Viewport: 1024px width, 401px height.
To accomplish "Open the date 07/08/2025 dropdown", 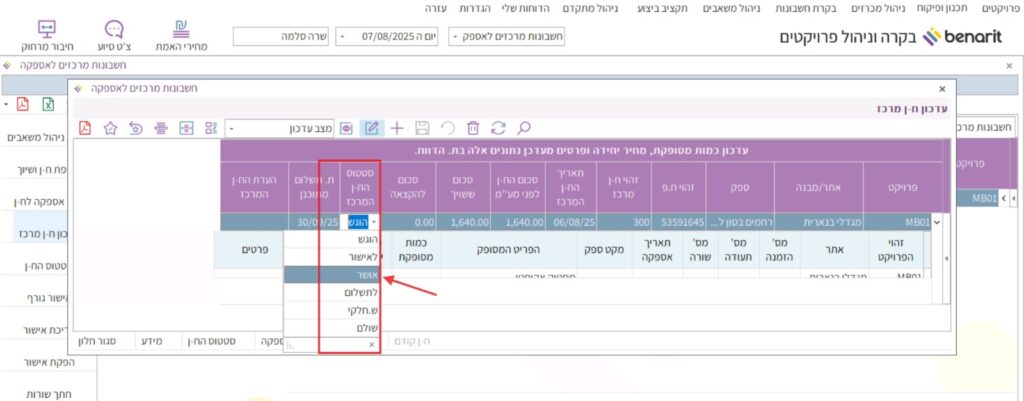I will pyautogui.click(x=345, y=37).
